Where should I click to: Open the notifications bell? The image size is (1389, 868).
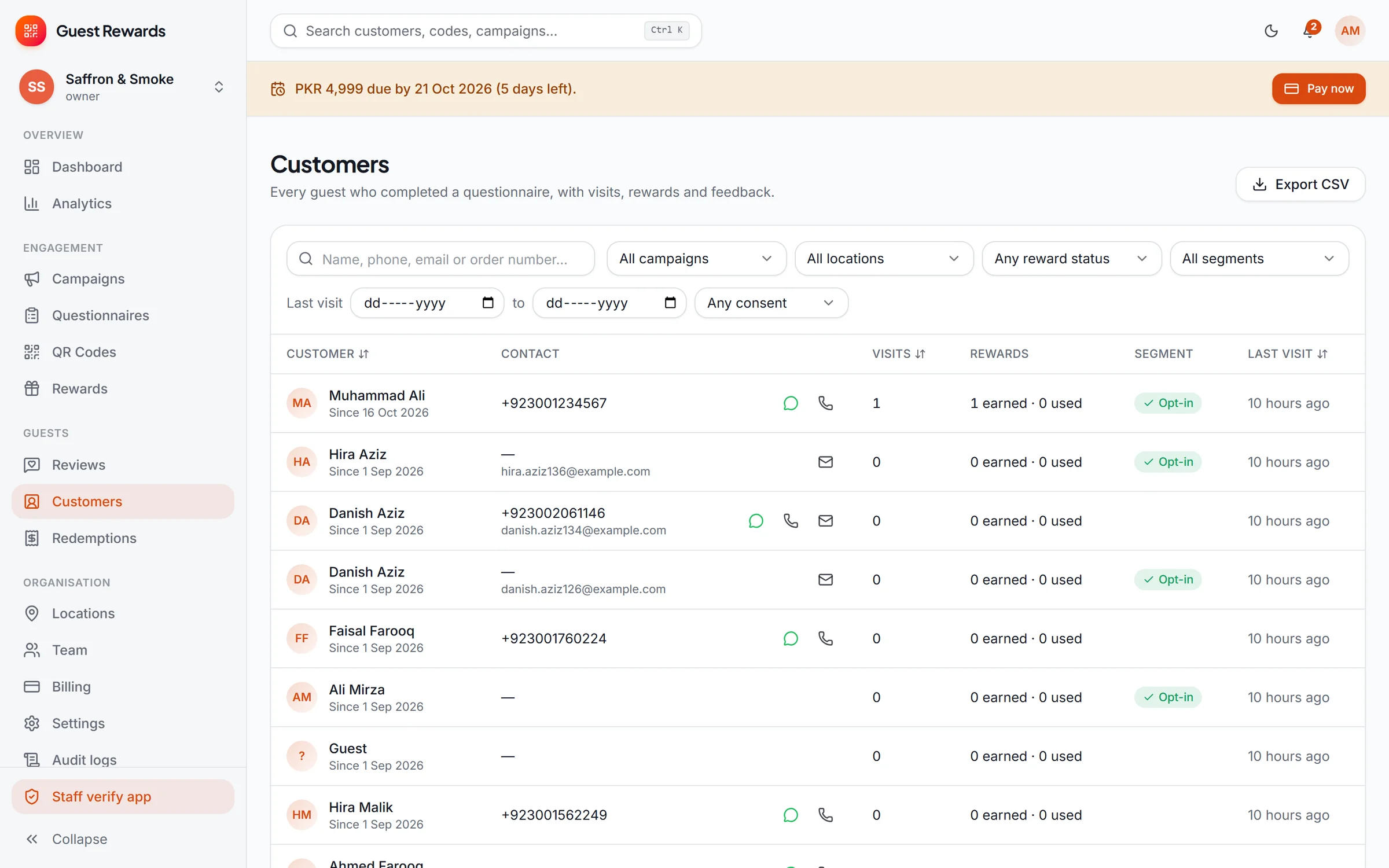coord(1309,31)
